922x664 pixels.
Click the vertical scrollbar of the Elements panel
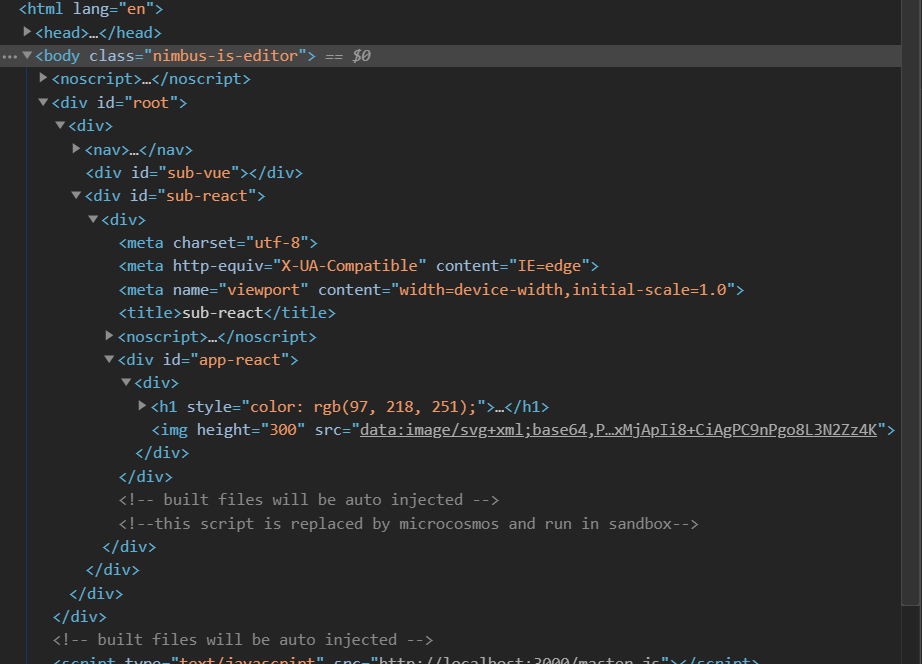(910, 302)
